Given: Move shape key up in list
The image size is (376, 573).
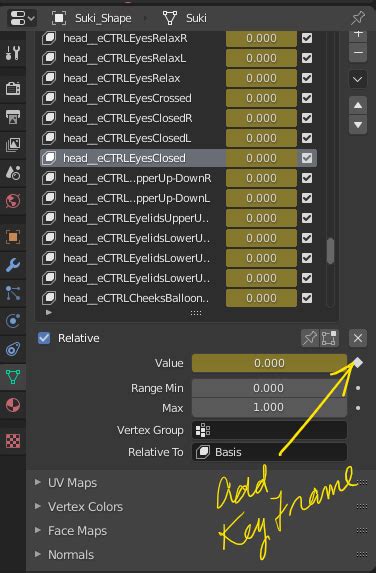Looking at the screenshot, I should pos(358,106).
